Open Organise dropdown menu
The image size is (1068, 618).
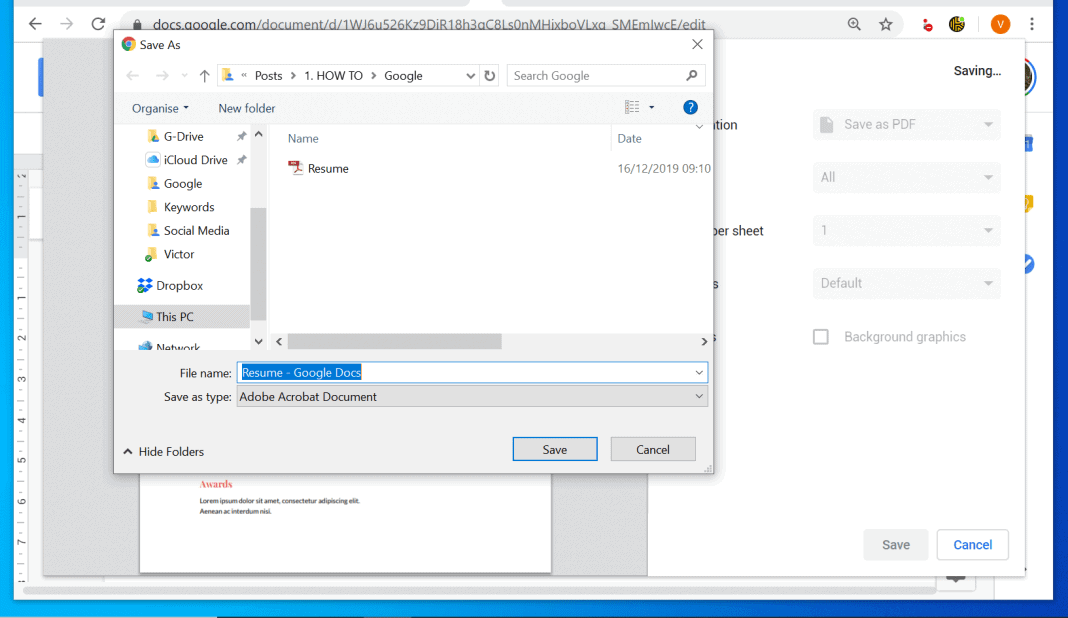point(160,108)
